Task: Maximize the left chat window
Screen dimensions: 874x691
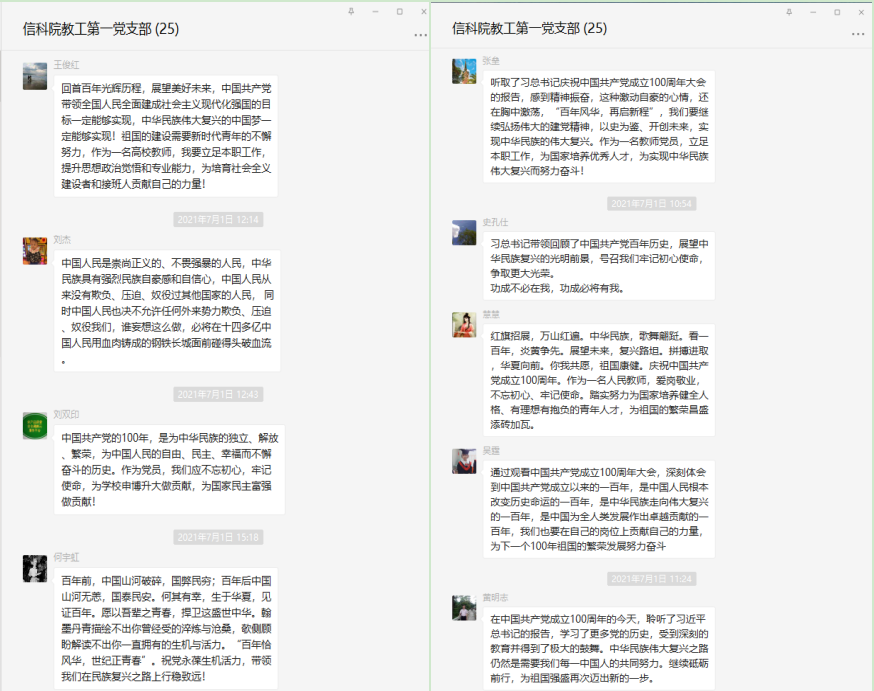Action: click(400, 11)
